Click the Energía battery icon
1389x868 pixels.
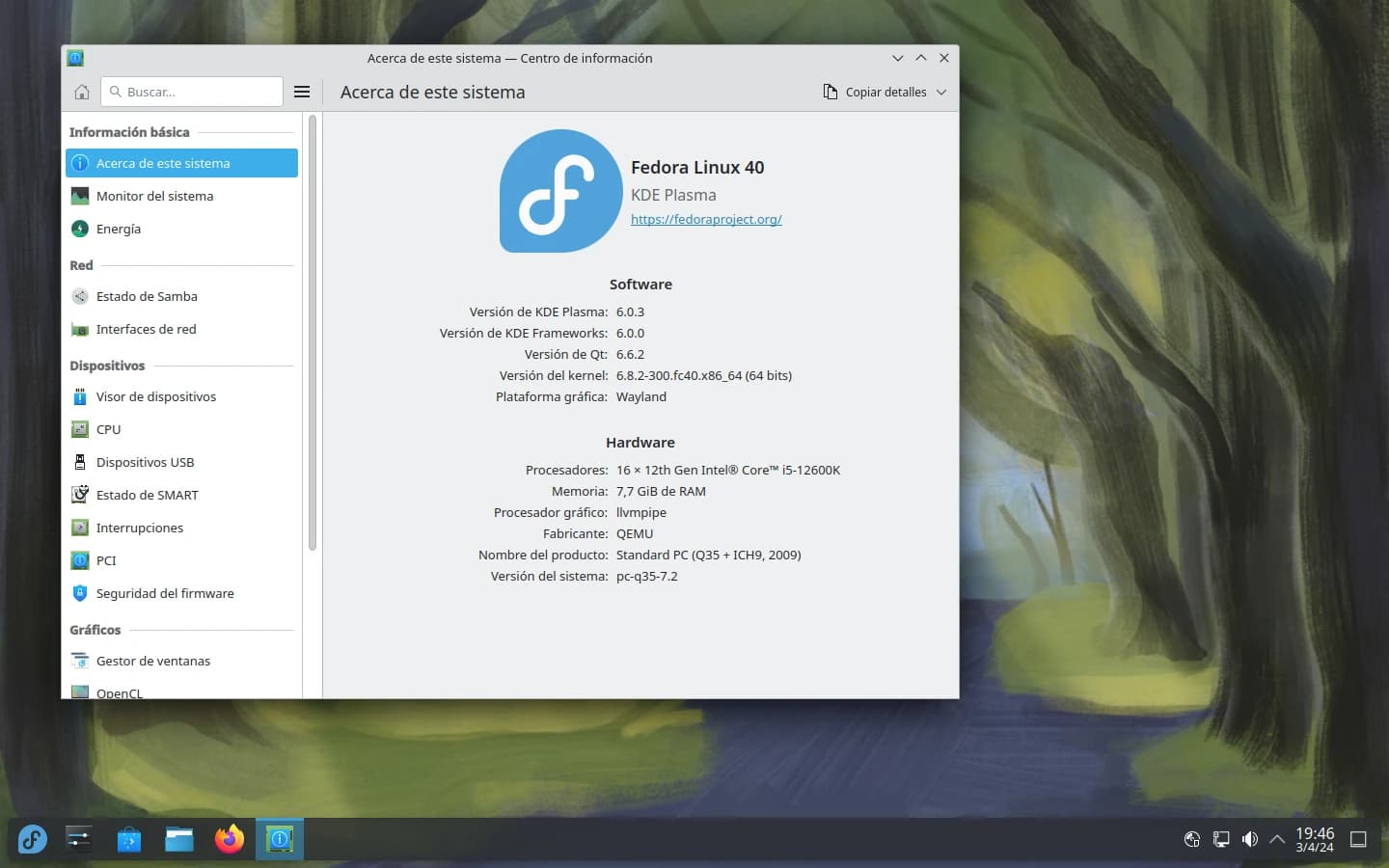click(80, 229)
